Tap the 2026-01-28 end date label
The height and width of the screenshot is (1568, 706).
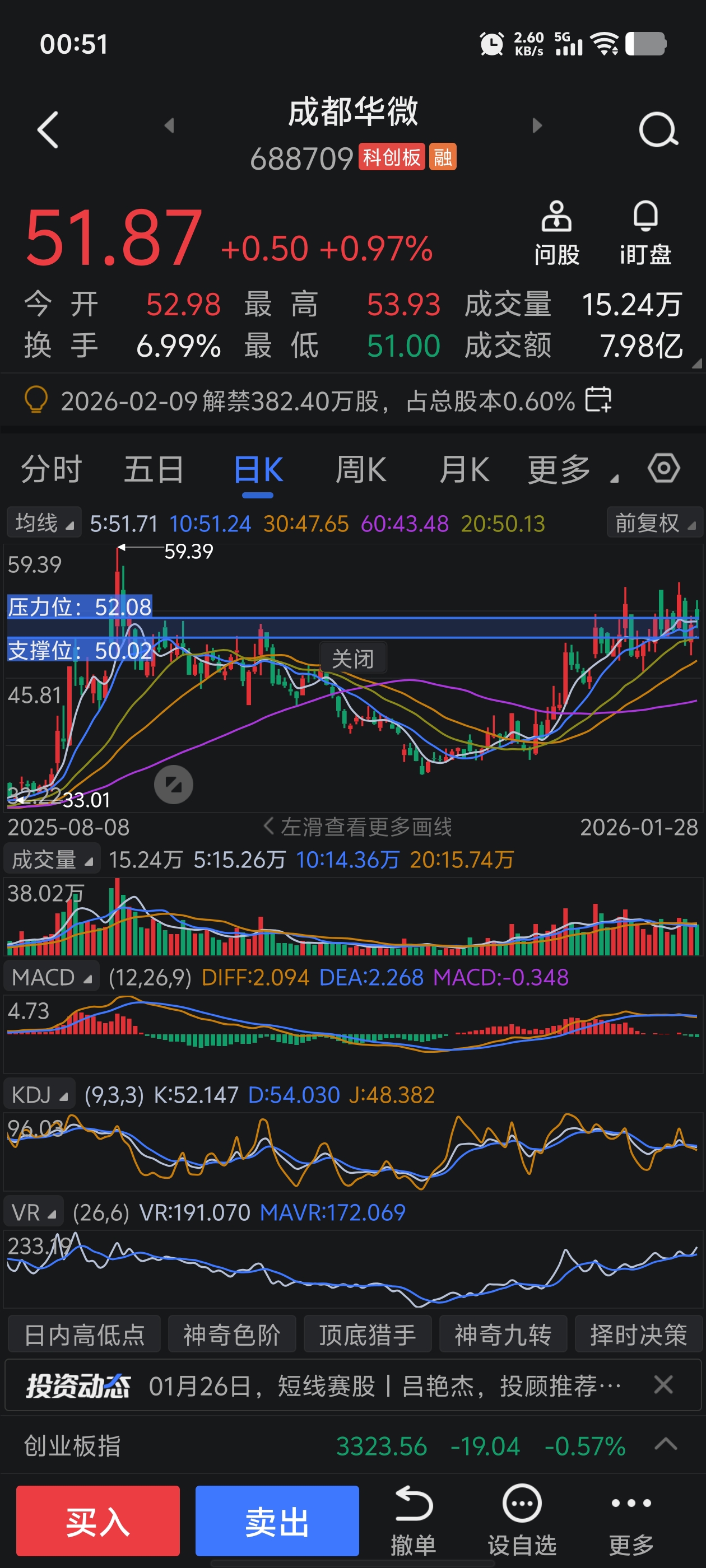[x=639, y=827]
